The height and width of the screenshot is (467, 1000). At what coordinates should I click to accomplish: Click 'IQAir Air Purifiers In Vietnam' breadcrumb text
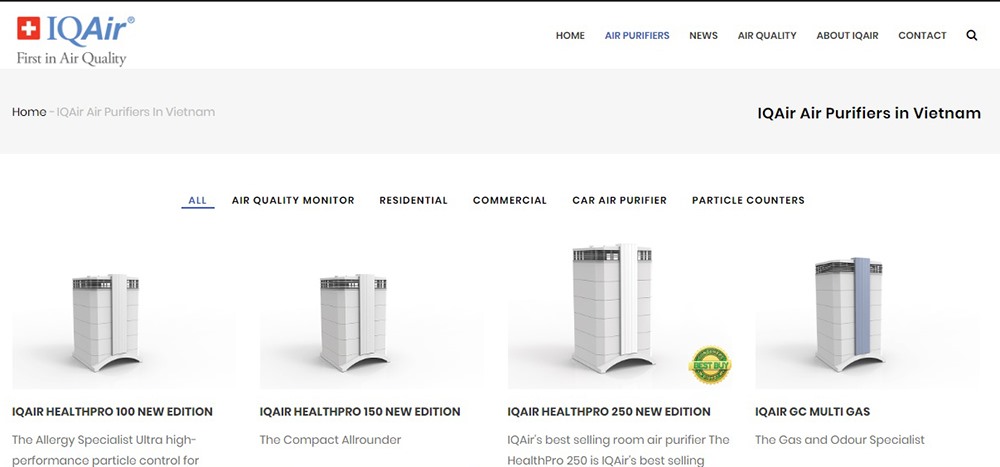tap(136, 112)
